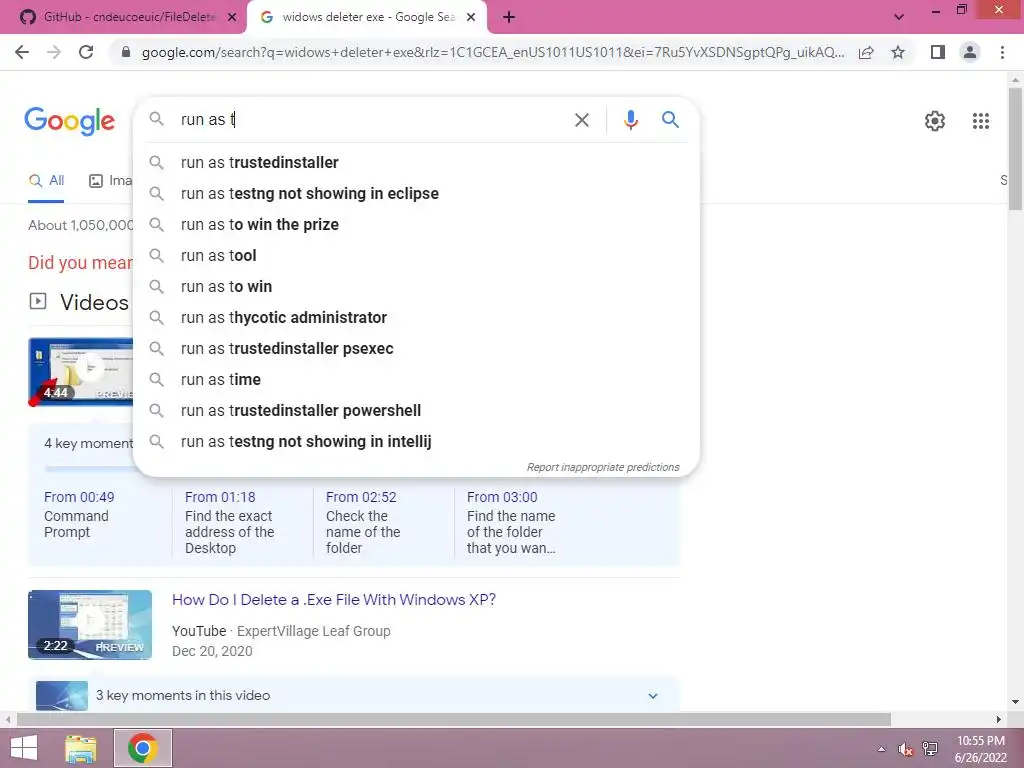Select the 'run as to win' suggestion

pos(416,287)
